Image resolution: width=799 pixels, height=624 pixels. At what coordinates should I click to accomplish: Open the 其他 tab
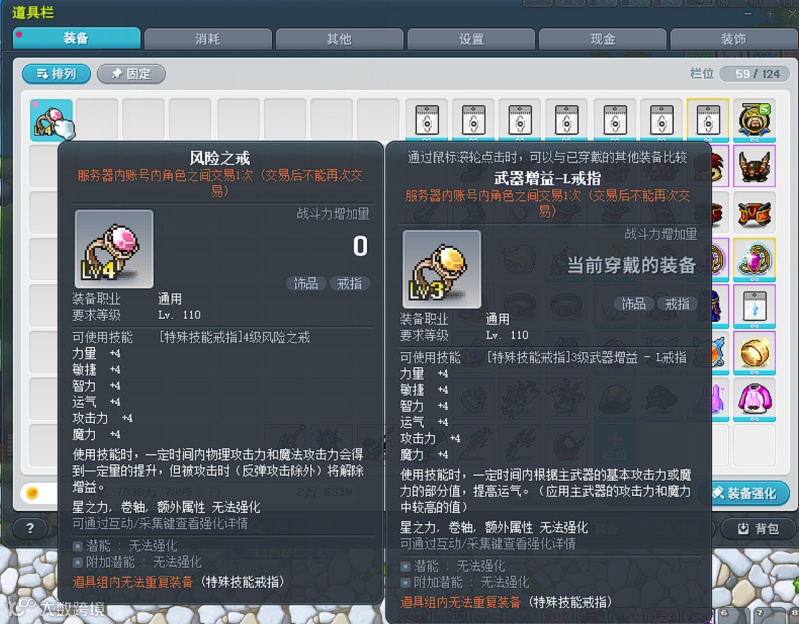tap(339, 39)
